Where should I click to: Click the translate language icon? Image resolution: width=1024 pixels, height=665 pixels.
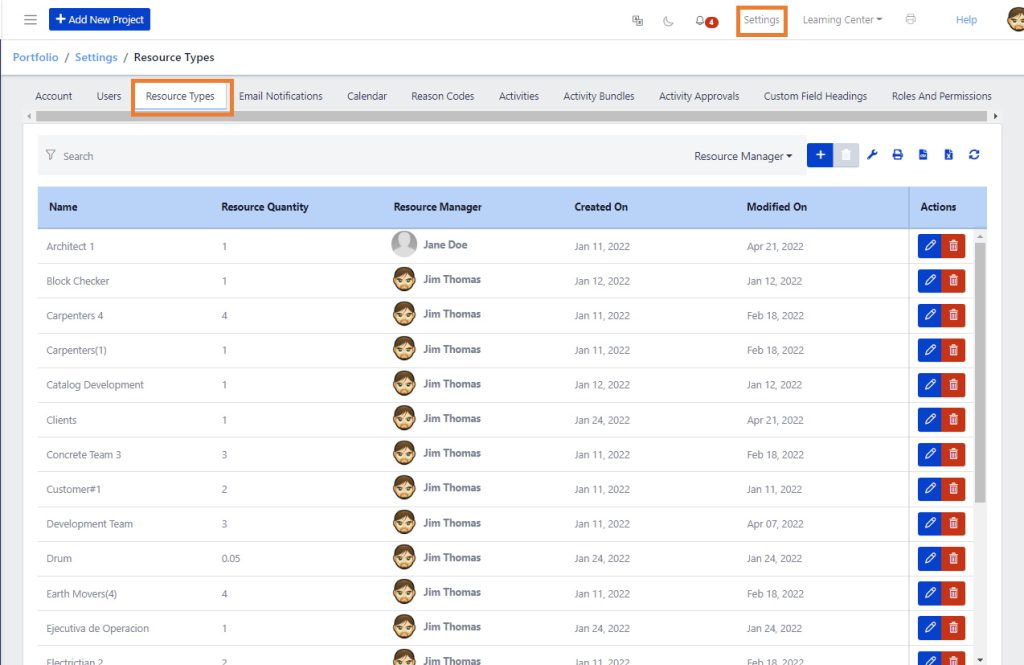point(637,20)
